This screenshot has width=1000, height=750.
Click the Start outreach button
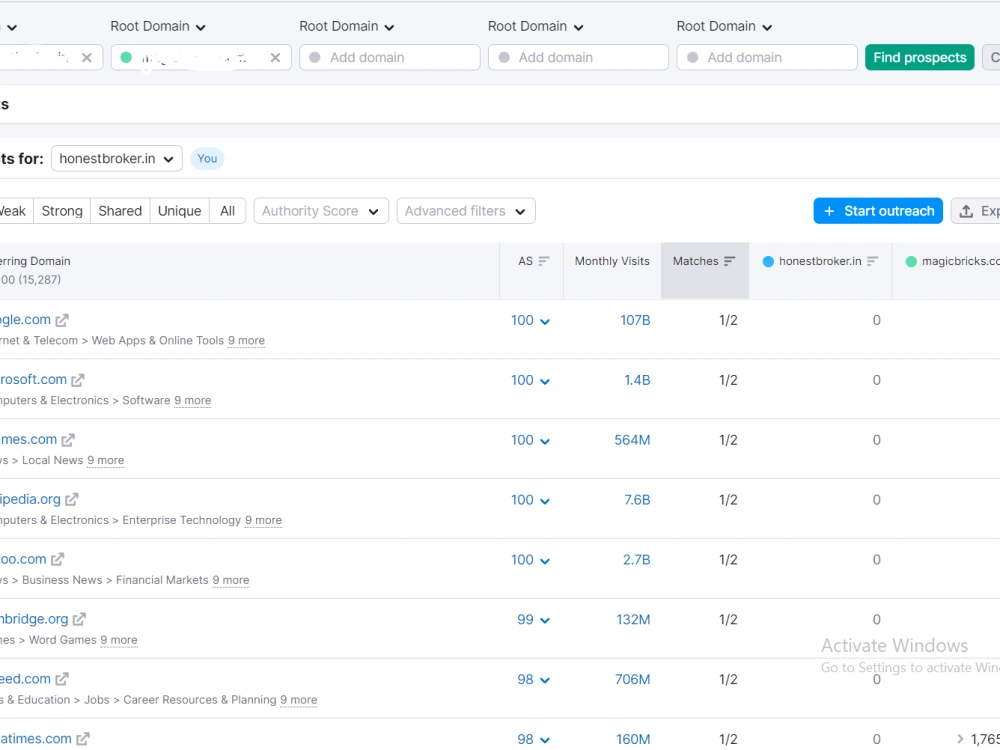coord(878,211)
